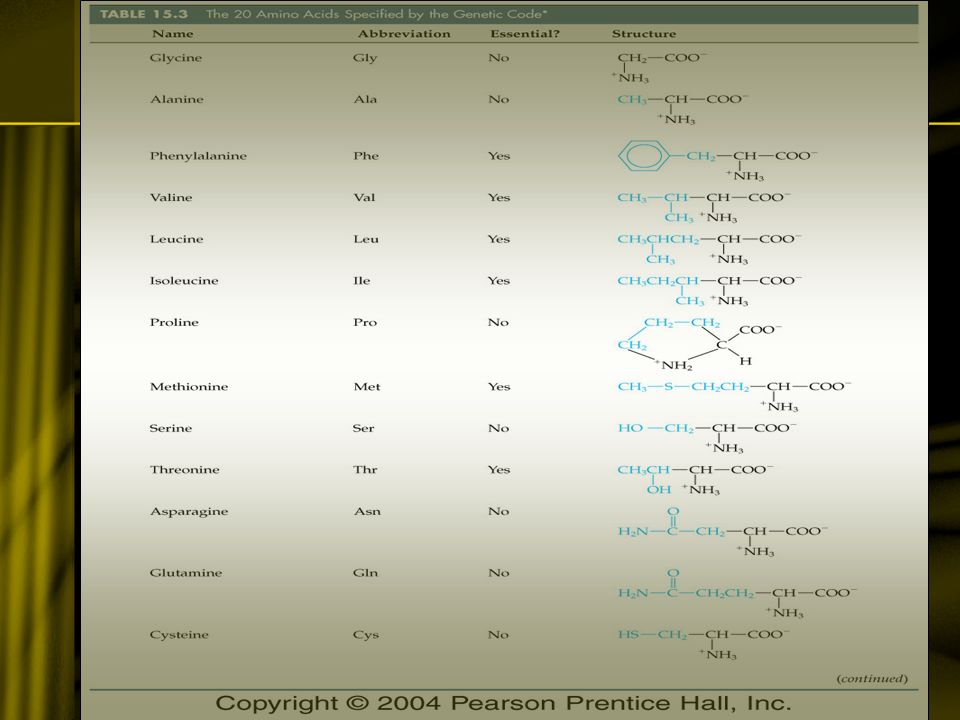960x720 pixels.
Task: Click the name 'Proline'
Action: 174,322
